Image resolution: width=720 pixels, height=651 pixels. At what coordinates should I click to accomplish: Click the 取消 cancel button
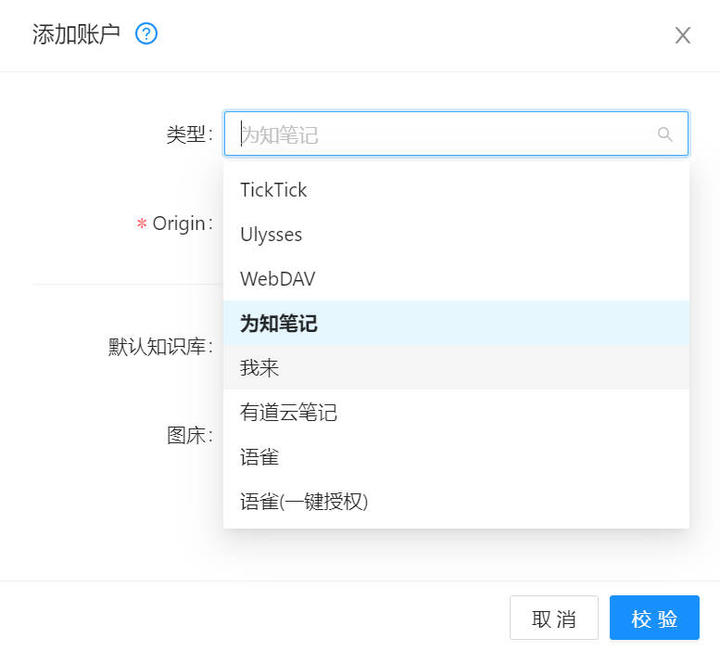[x=554, y=617]
